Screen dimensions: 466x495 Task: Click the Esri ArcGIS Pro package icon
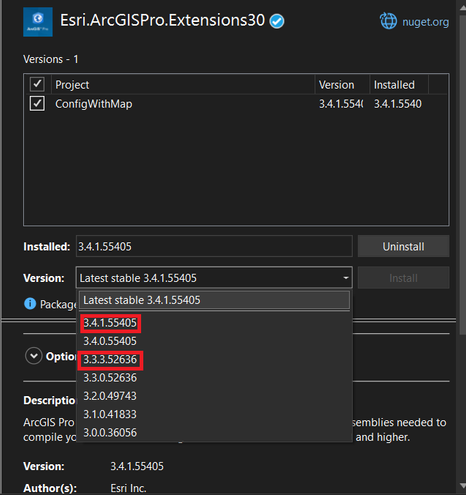pyautogui.click(x=38, y=22)
